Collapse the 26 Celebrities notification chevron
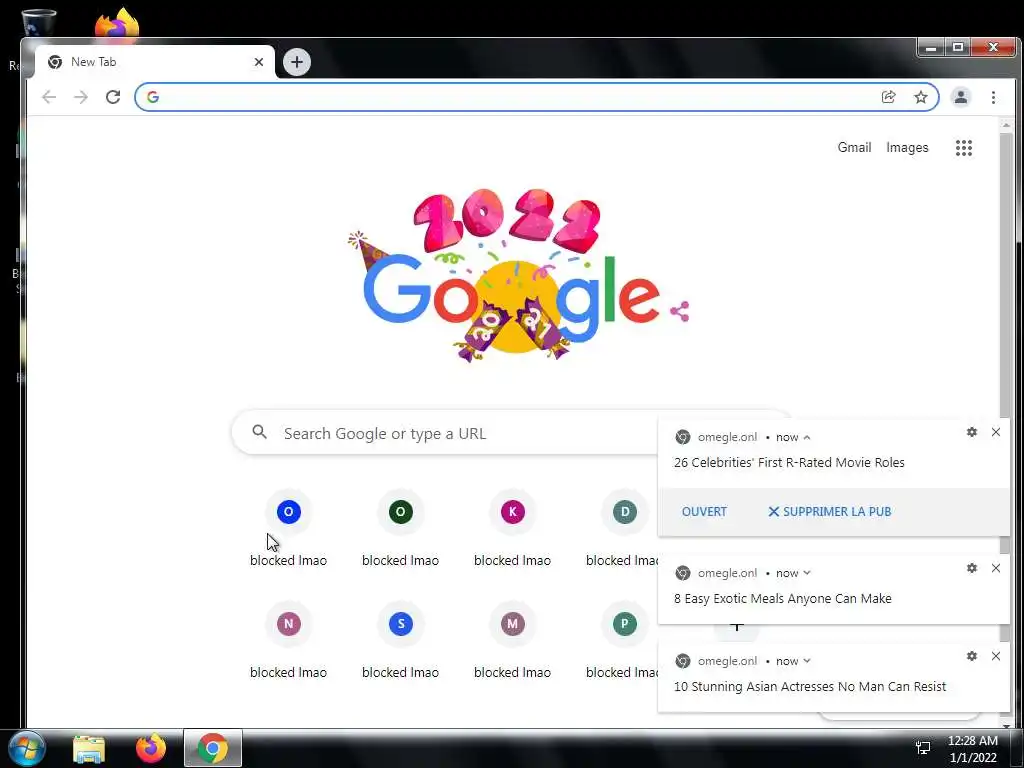Image resolution: width=1024 pixels, height=768 pixels. coord(807,437)
